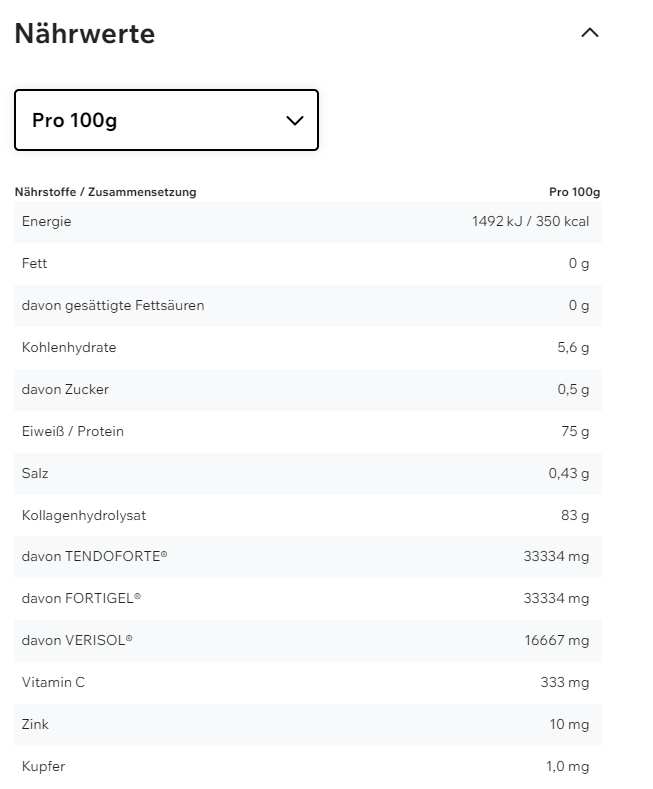Select the Energie row
Image resolution: width=653 pixels, height=789 pixels.
[x=307, y=222]
